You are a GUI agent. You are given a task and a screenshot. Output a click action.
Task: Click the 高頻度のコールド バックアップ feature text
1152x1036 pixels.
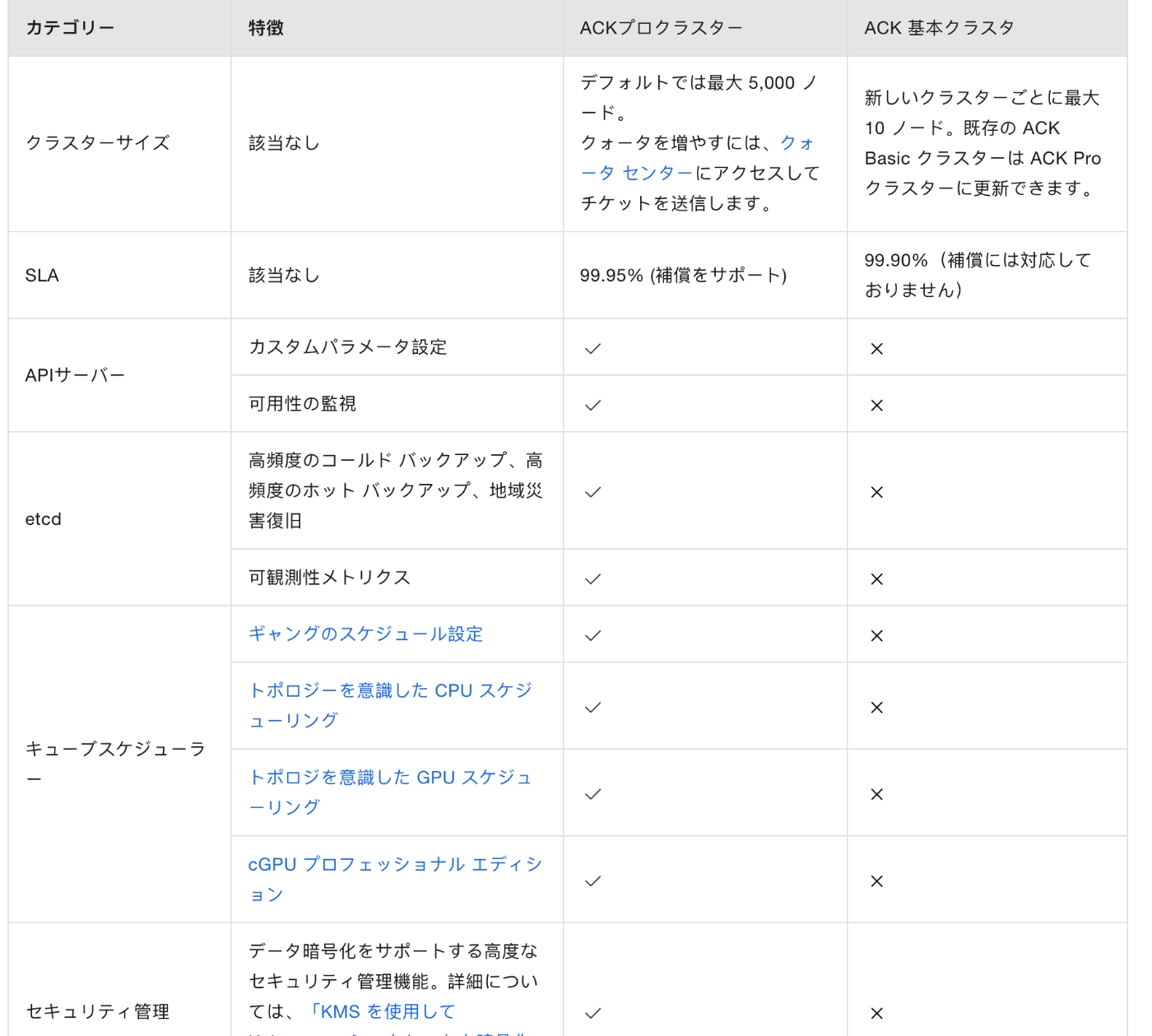click(x=396, y=490)
